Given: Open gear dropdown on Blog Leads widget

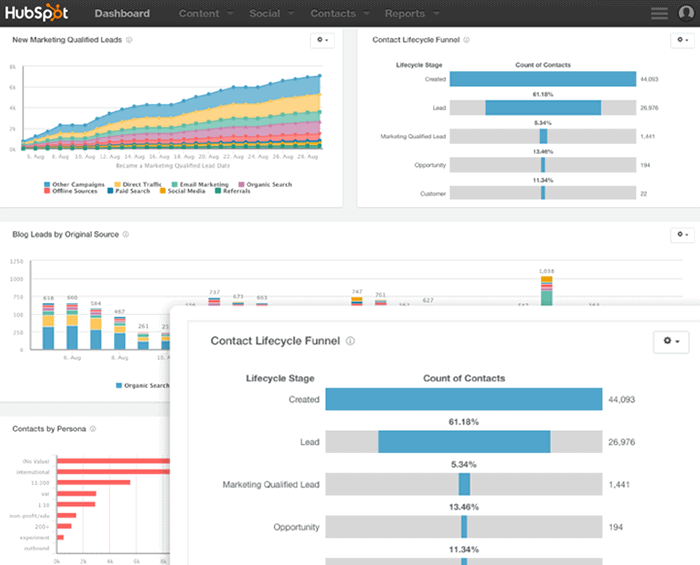Looking at the screenshot, I should [683, 234].
